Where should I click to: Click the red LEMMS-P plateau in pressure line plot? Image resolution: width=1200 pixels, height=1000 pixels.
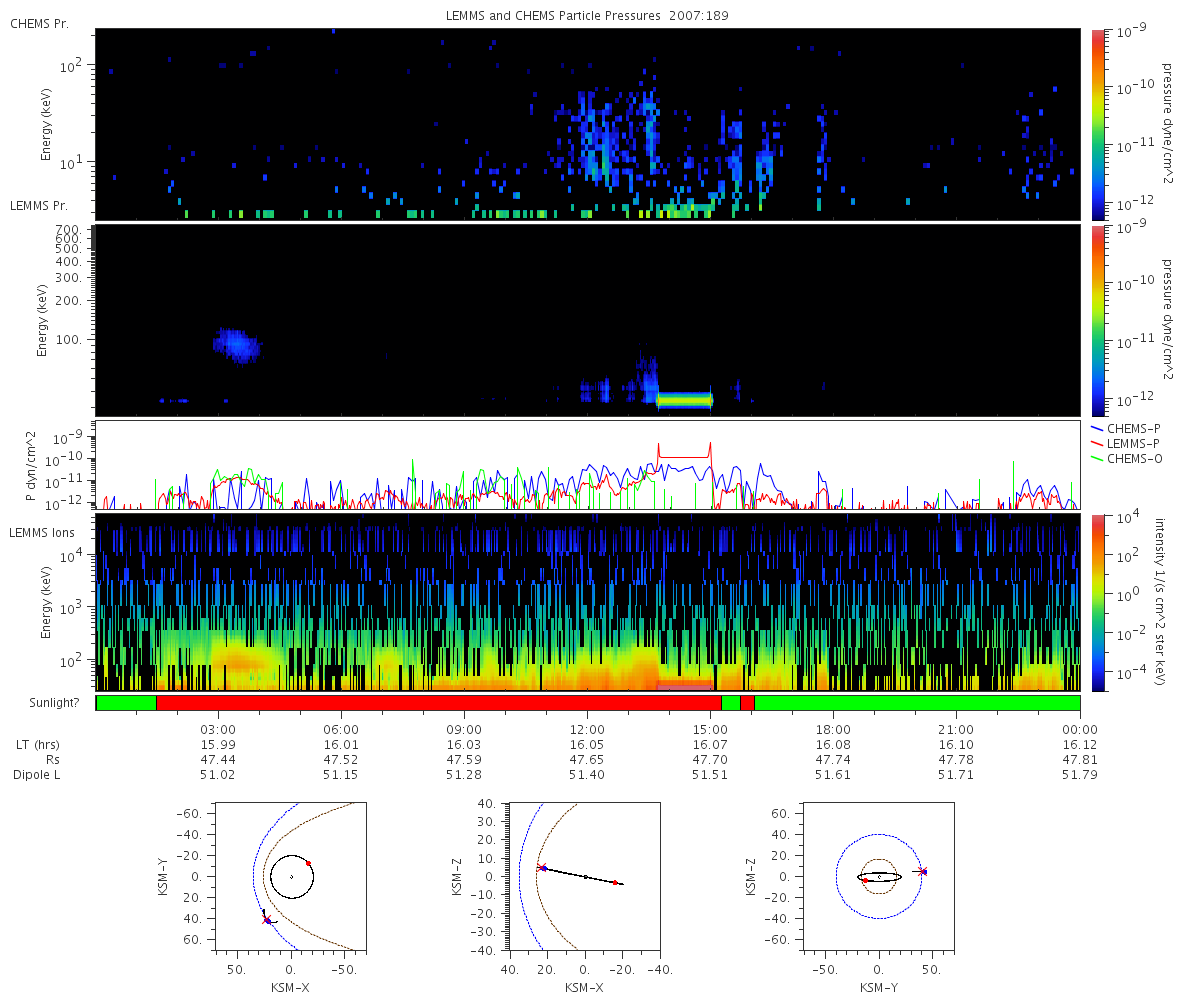click(684, 457)
